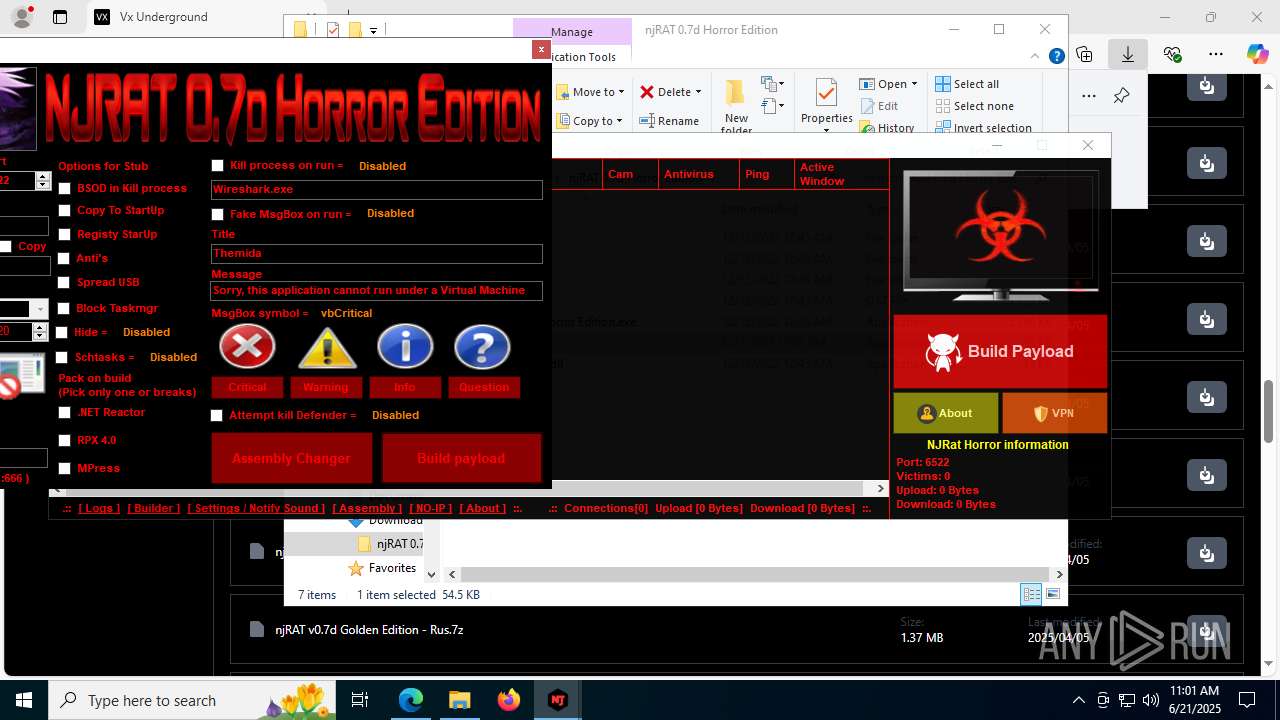Click the Explorer help question icon
The height and width of the screenshot is (720, 1280).
pyautogui.click(x=1056, y=57)
